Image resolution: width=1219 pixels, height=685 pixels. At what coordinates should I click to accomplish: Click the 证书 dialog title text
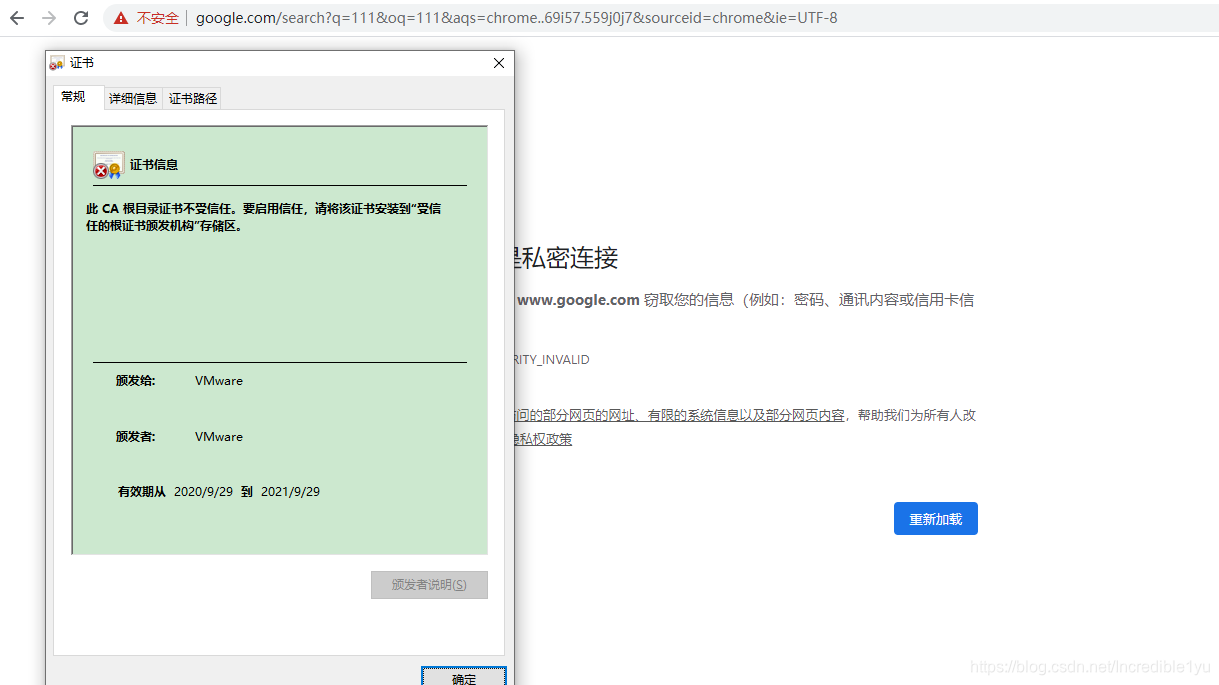coord(82,63)
